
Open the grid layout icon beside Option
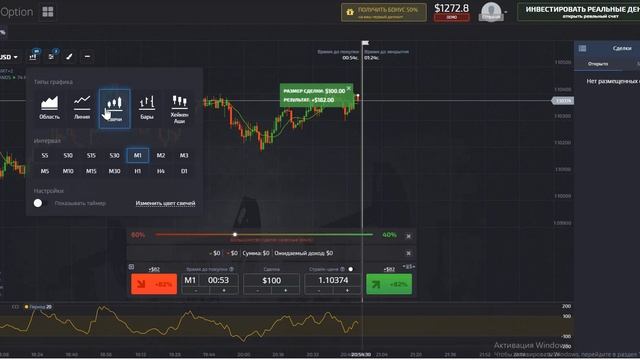tap(48, 12)
